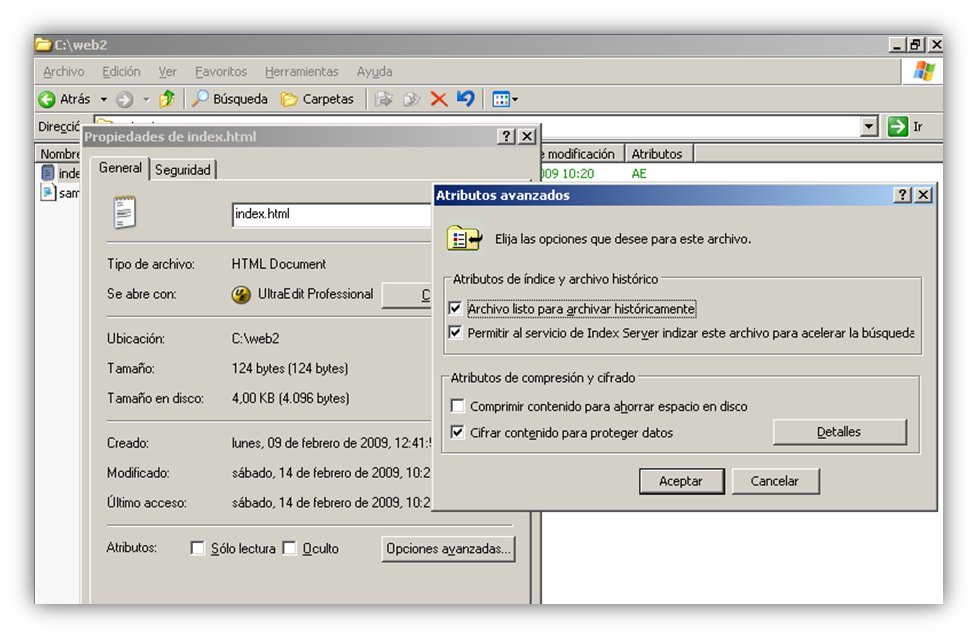Image resolution: width=977 pixels, height=638 pixels.
Task: Click the second file icon in list
Action: pos(48,192)
